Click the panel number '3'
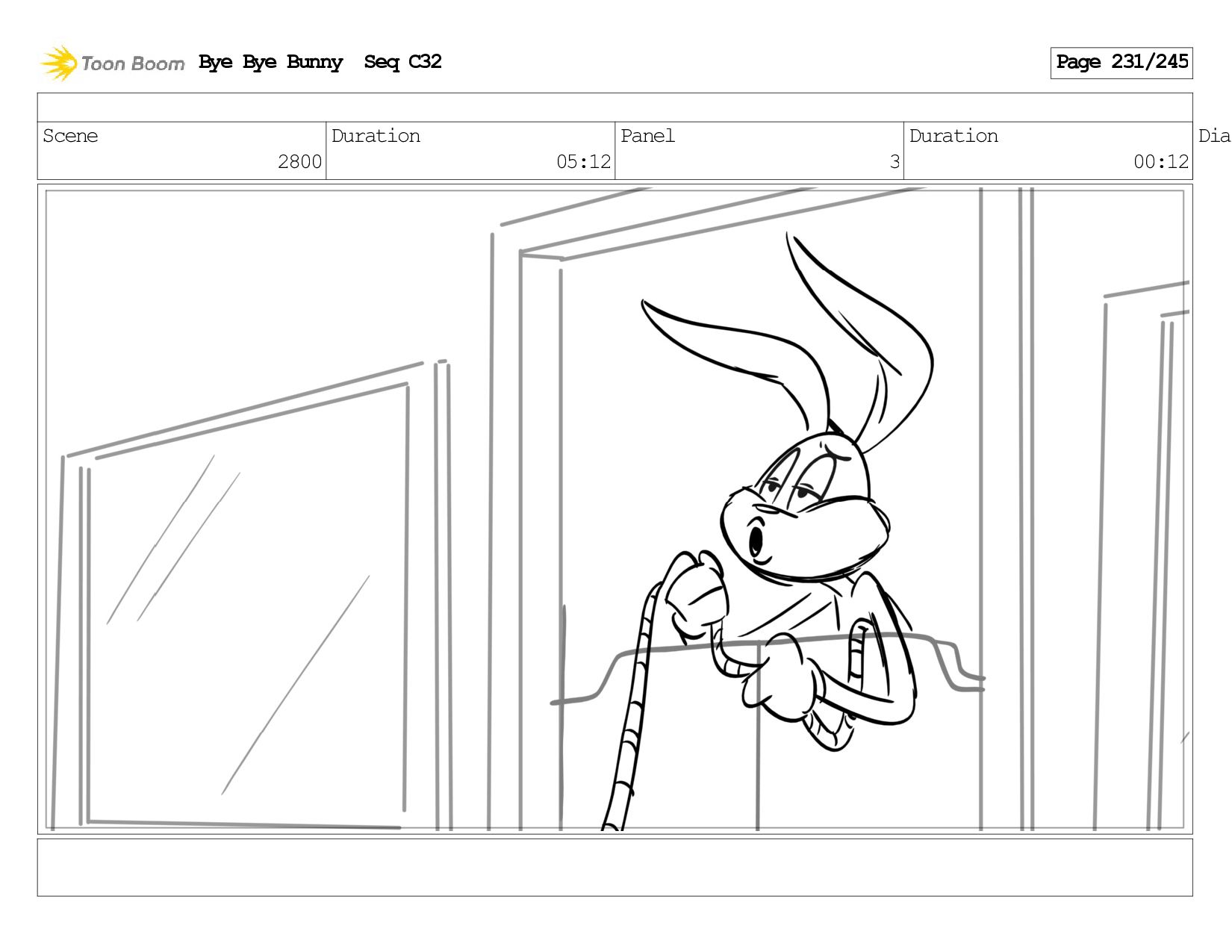Image resolution: width=1232 pixels, height=952 pixels. [895, 162]
